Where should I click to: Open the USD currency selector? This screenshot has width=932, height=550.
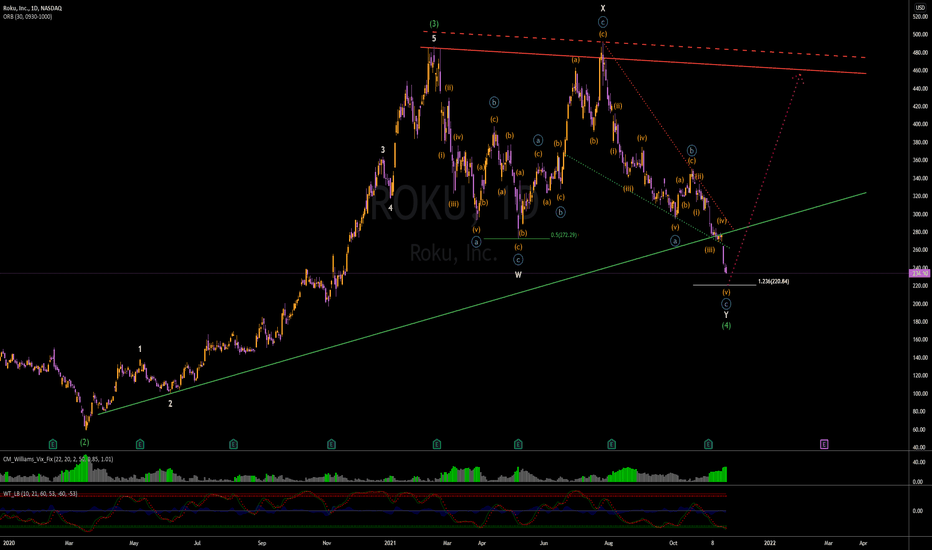(920, 8)
